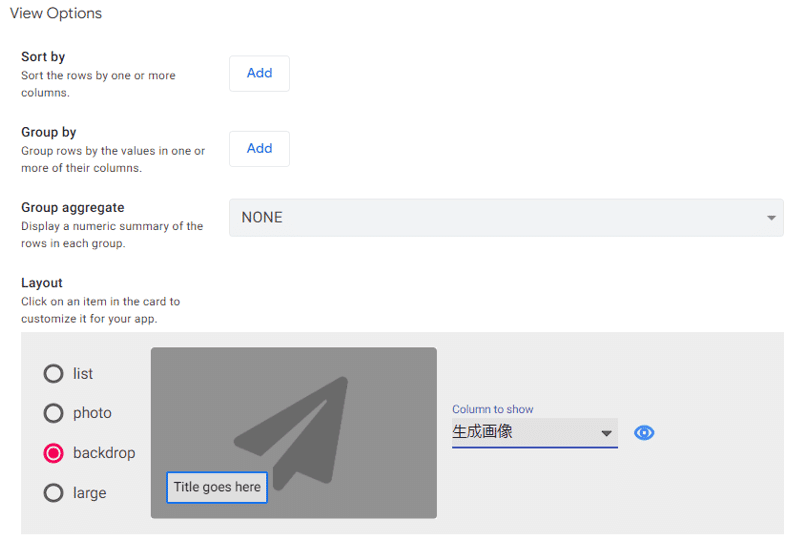This screenshot has width=793, height=546.
Task: Select the photo layout radio button
Action: point(53,413)
